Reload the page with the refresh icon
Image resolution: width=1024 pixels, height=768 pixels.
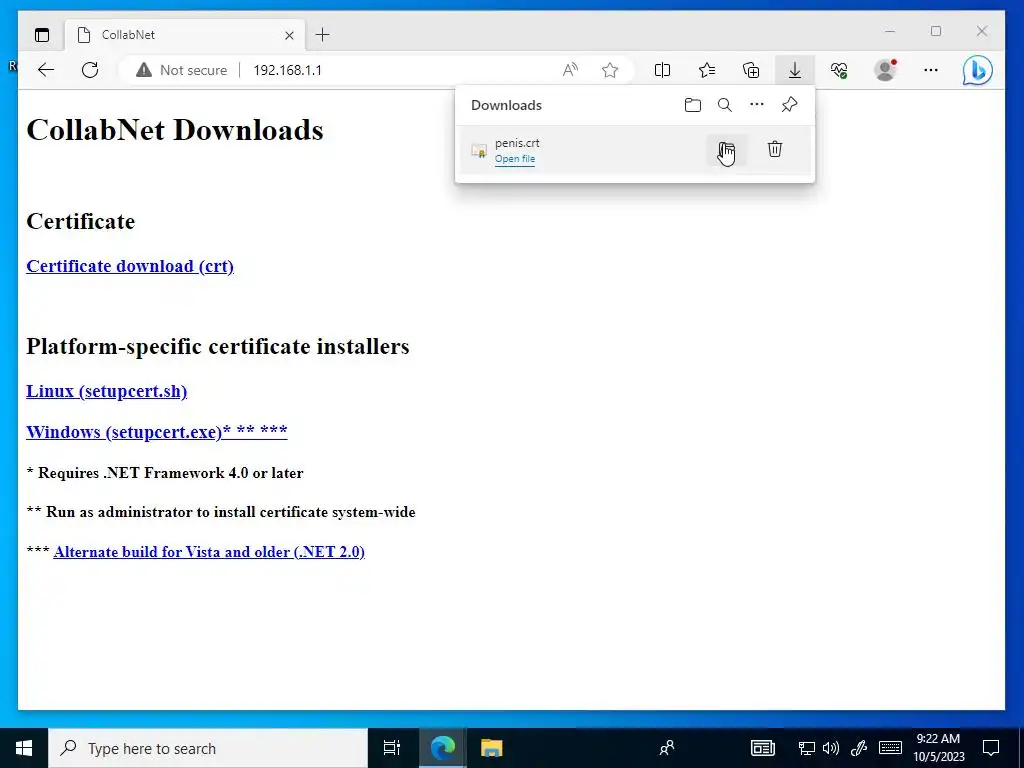click(x=90, y=70)
